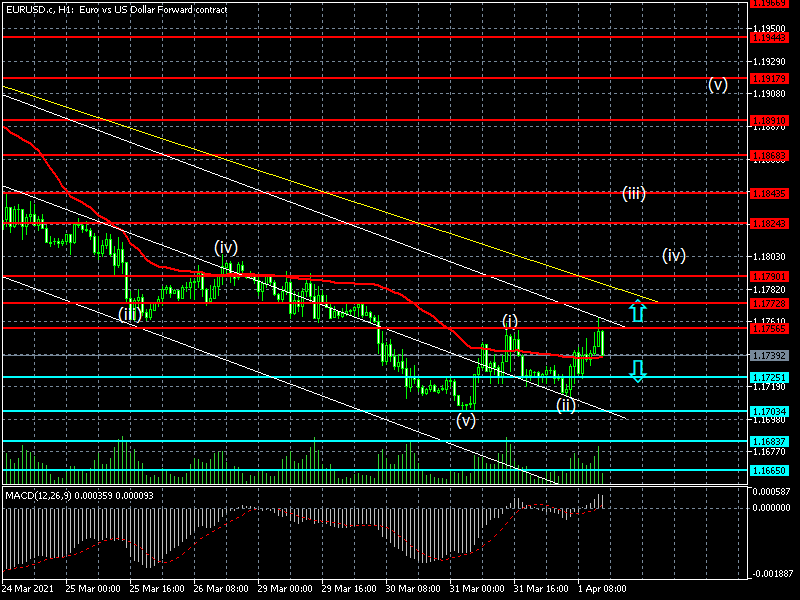Select the red 1.19179 price level label

769,79
